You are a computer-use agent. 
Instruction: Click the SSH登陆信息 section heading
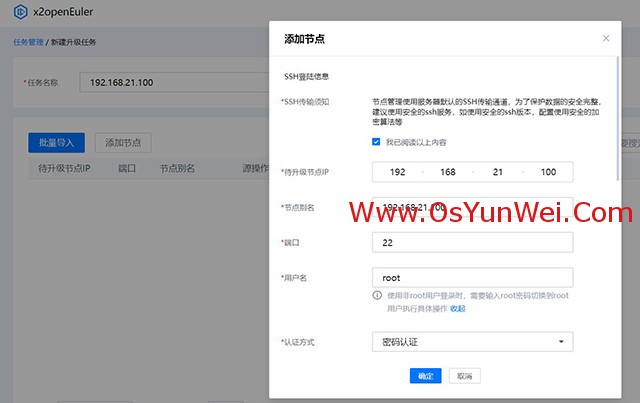tap(307, 76)
